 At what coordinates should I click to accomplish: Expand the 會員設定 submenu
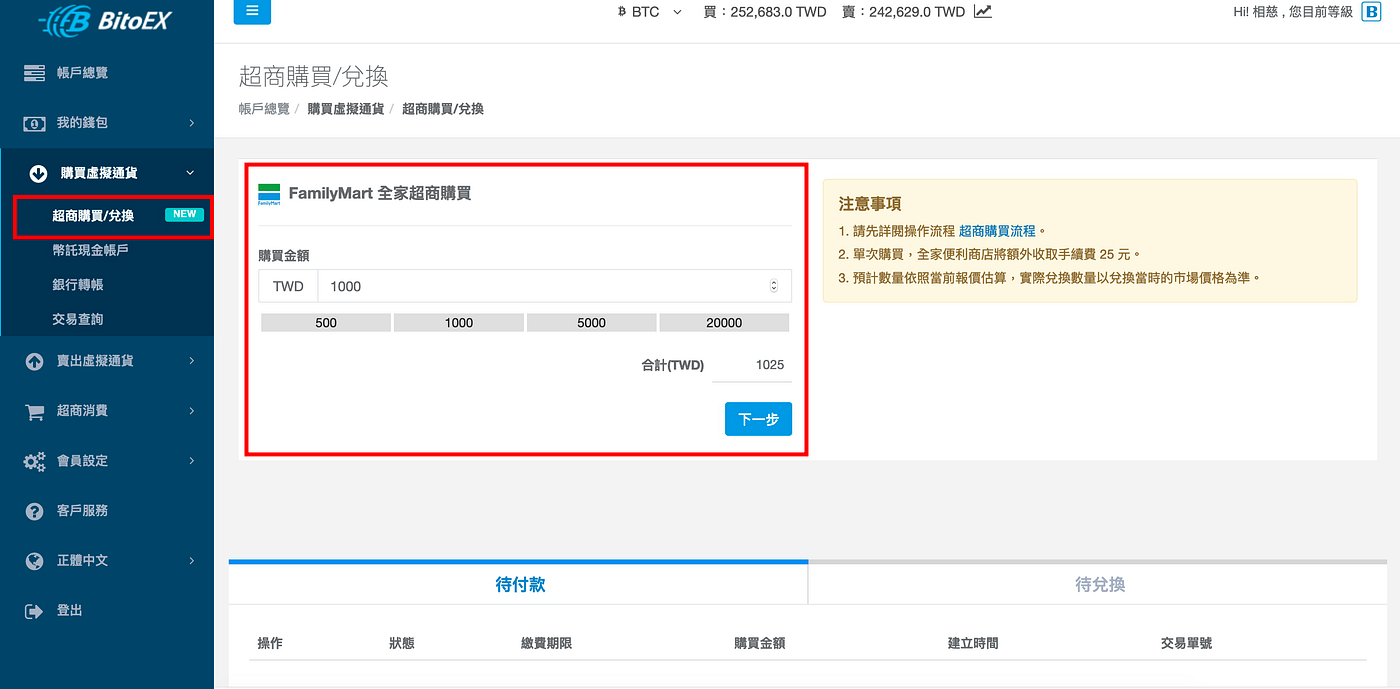click(191, 461)
